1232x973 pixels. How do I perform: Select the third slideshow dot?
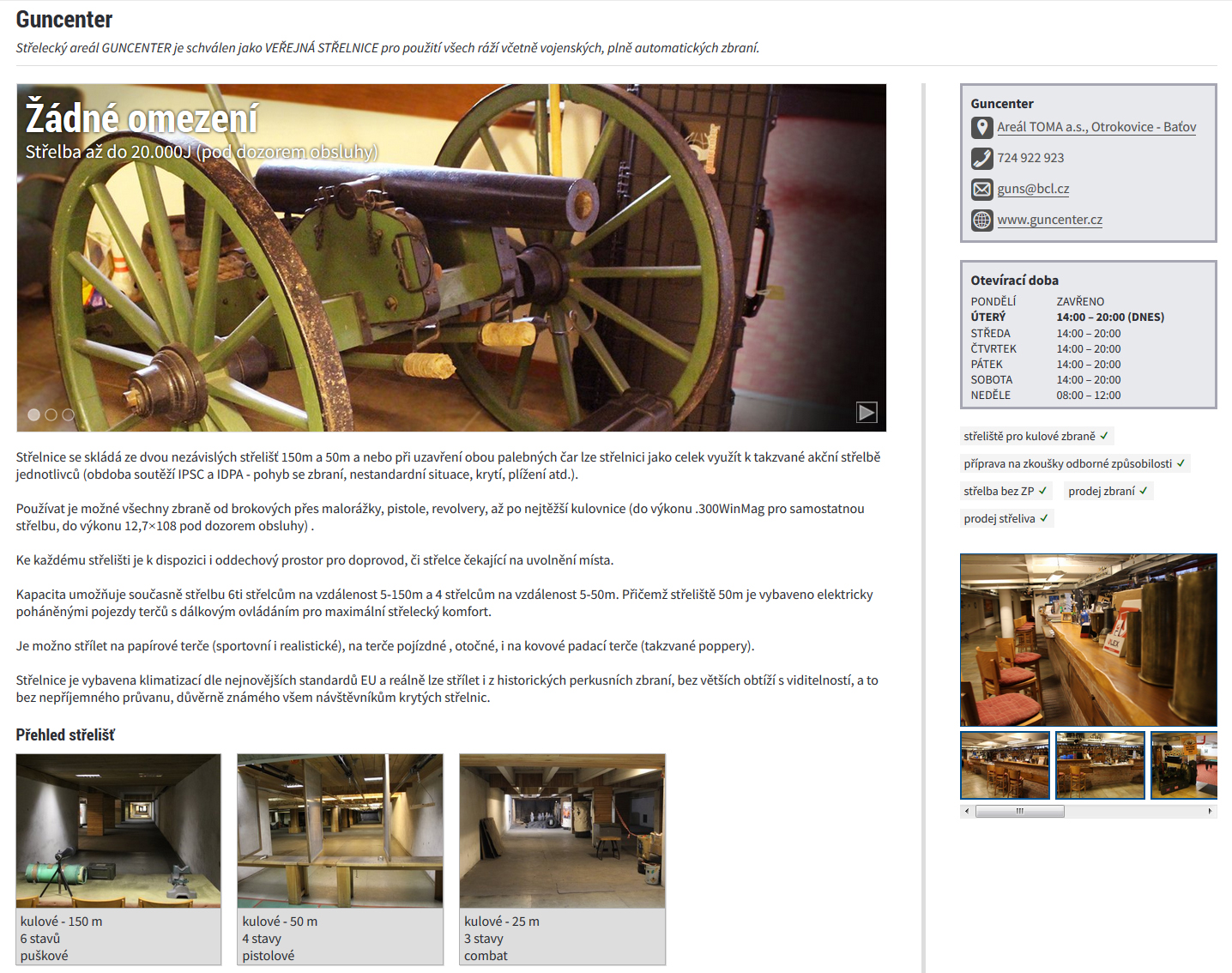pos(69,414)
